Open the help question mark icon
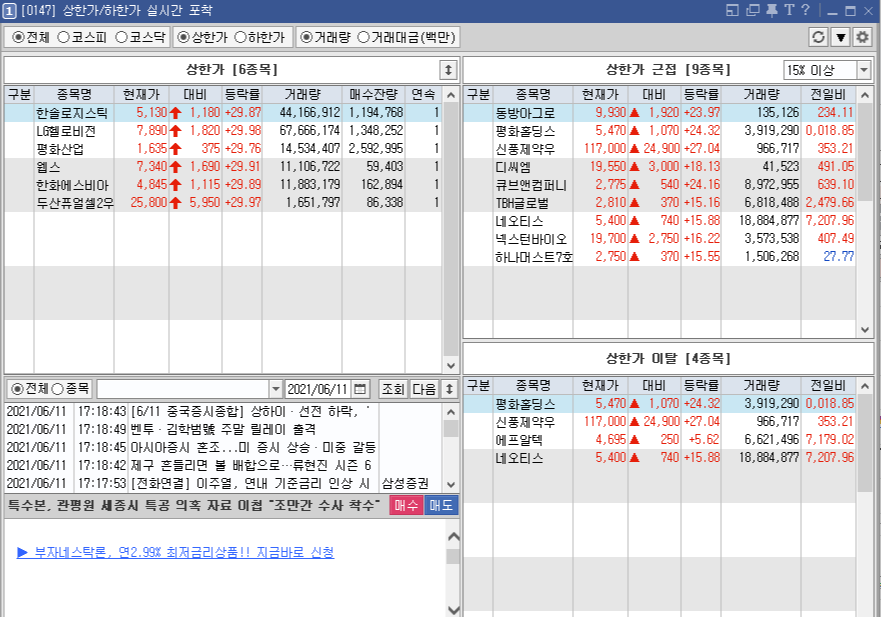Viewport: 881px width, 617px height. click(805, 10)
